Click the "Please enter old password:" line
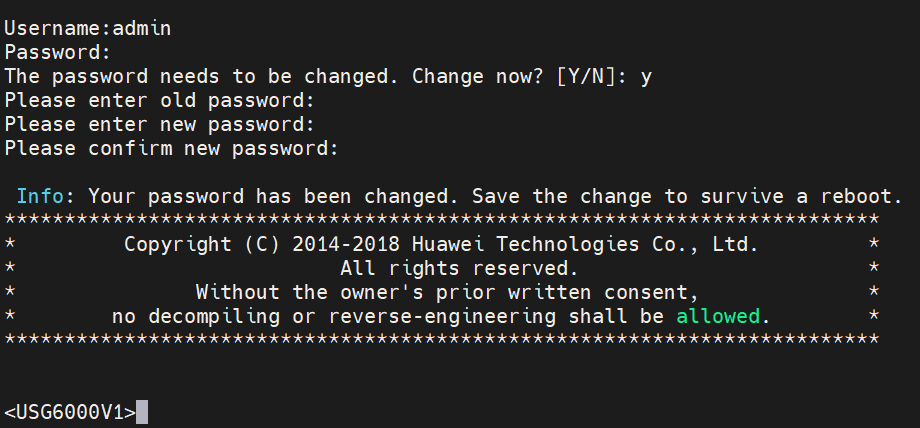 point(160,100)
